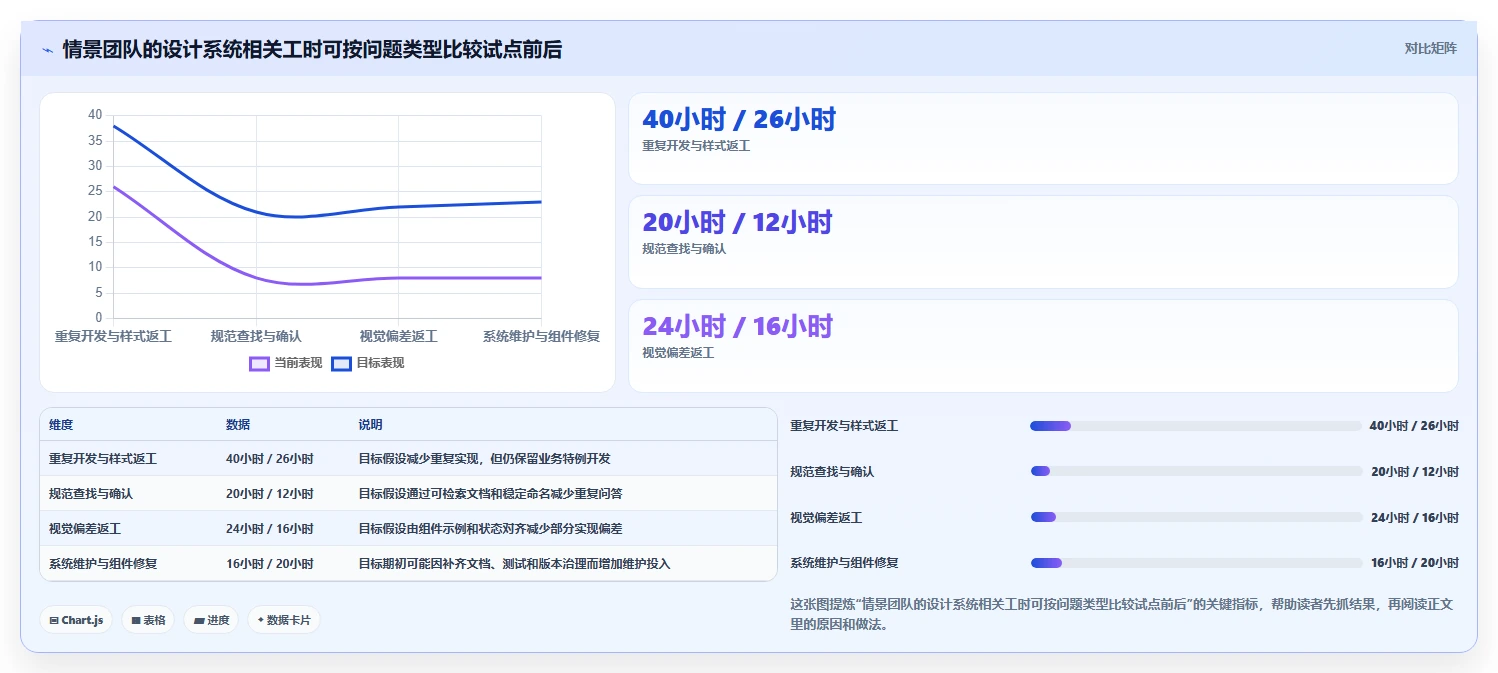The width and height of the screenshot is (1498, 673).
Task: Click the 系统维护与组件修复 progress bar
Action: 1196,563
